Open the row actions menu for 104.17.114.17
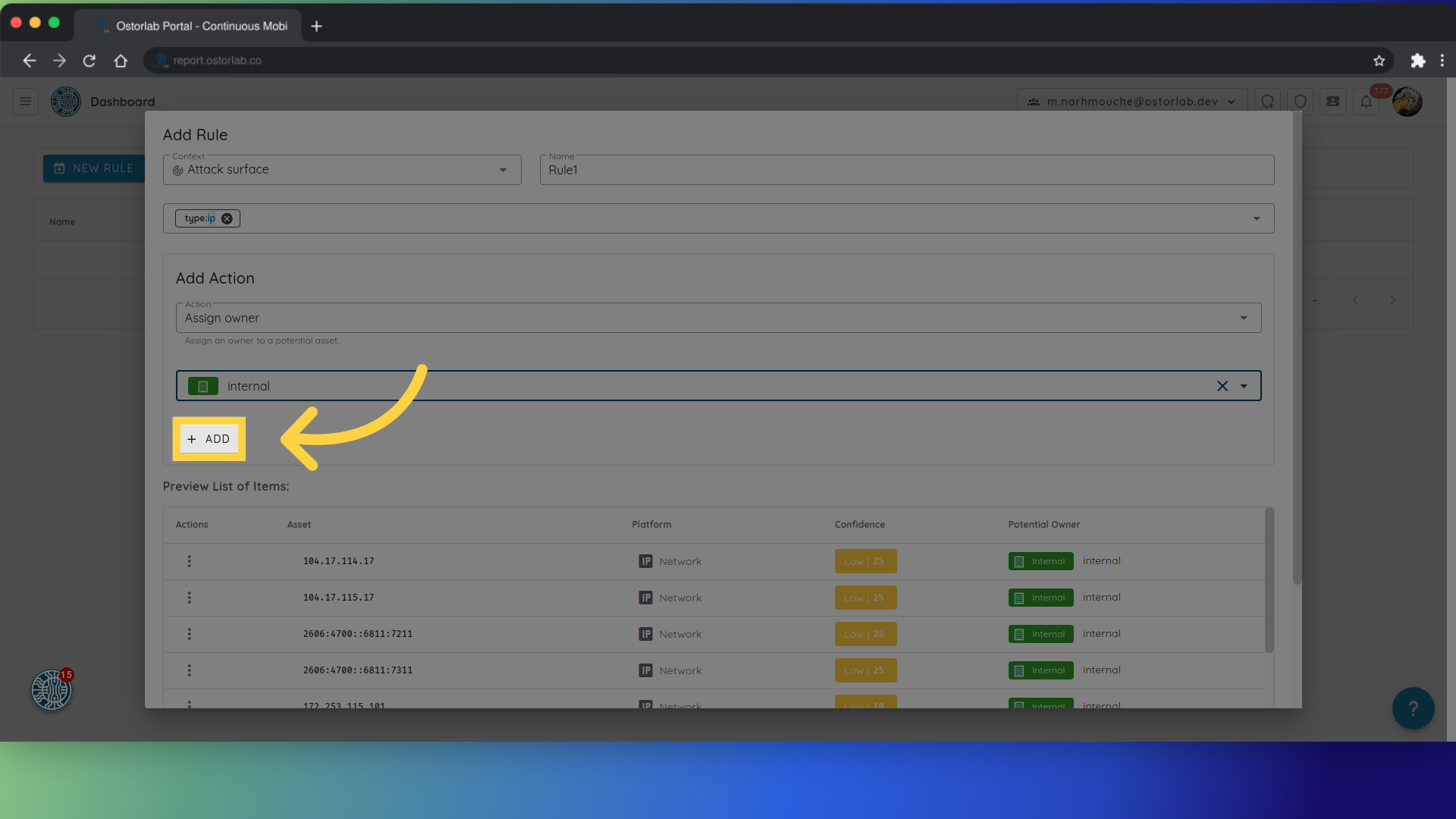This screenshot has height=819, width=1456. coord(189,561)
